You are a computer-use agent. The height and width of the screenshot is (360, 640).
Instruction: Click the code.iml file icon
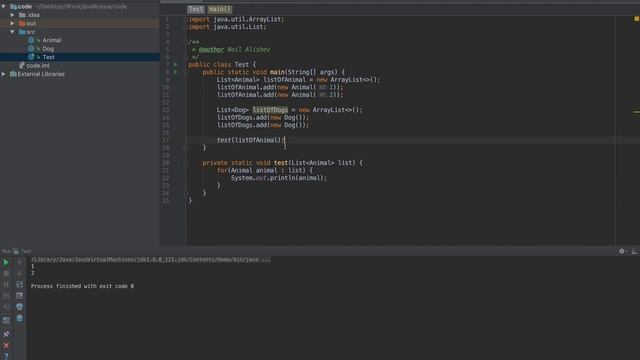22,65
